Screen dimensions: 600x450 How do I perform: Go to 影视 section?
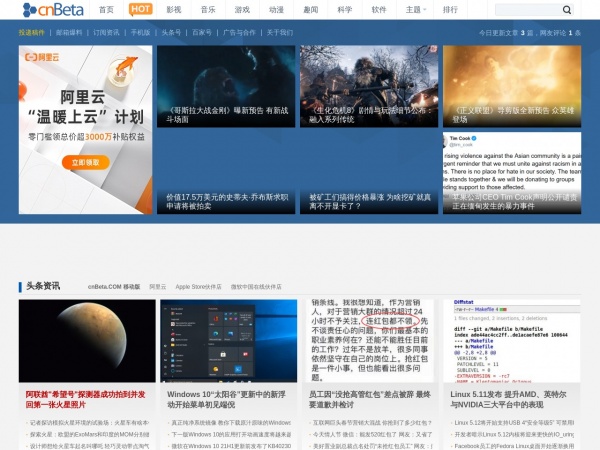(x=174, y=10)
